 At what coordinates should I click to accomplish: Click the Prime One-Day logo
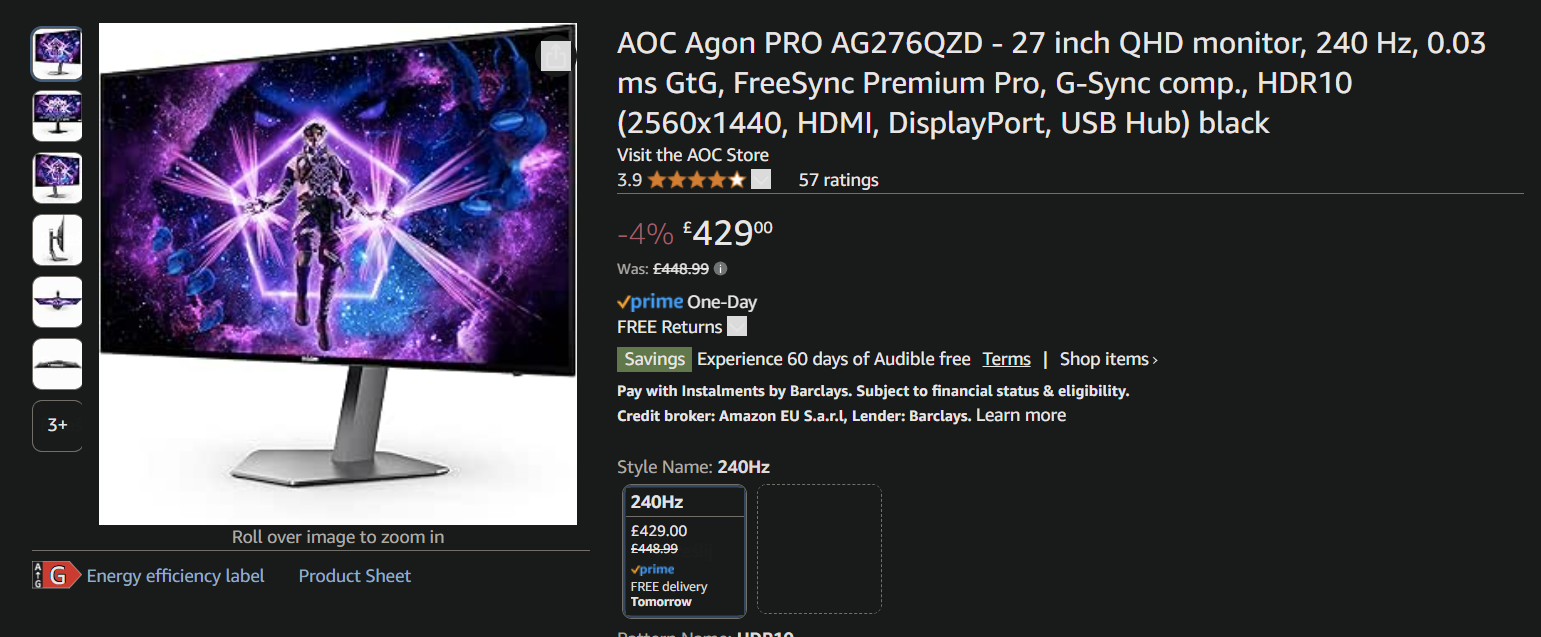pos(650,302)
